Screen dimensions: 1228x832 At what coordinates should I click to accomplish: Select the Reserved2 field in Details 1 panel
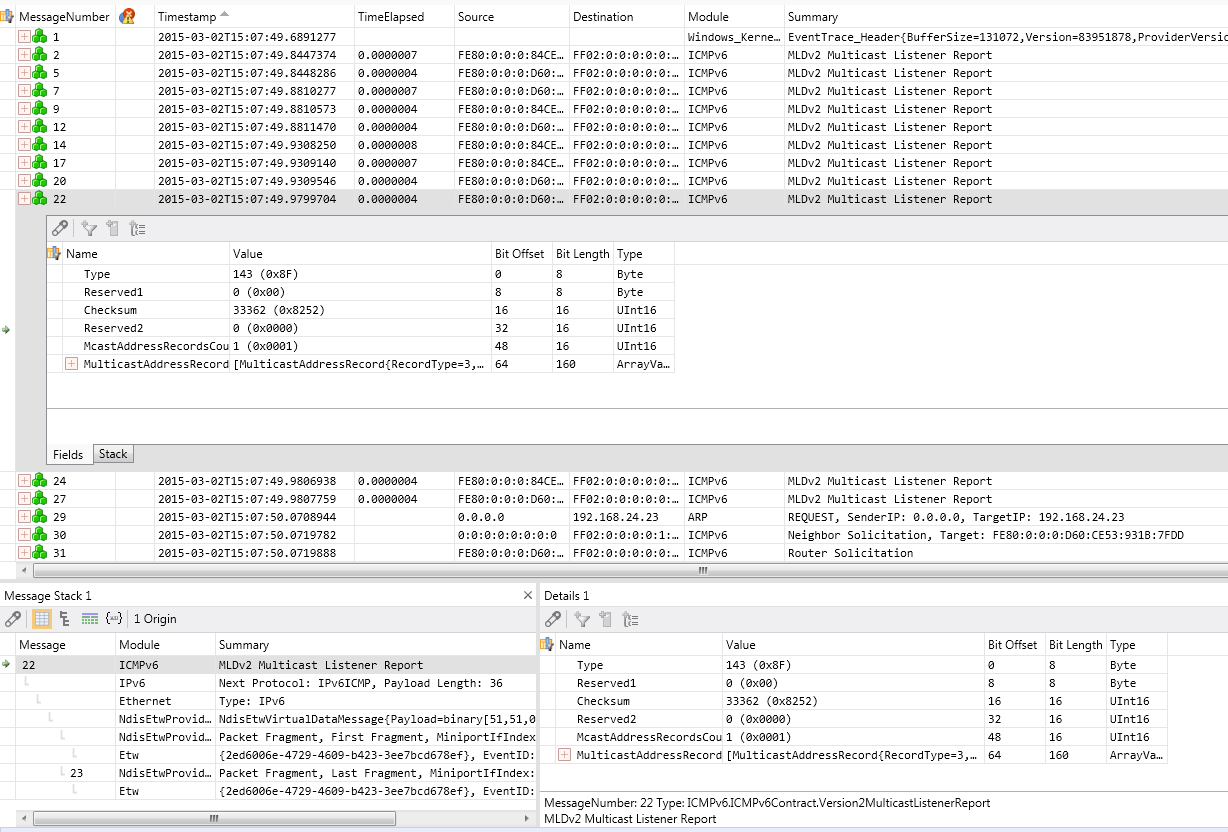[x=853, y=719]
